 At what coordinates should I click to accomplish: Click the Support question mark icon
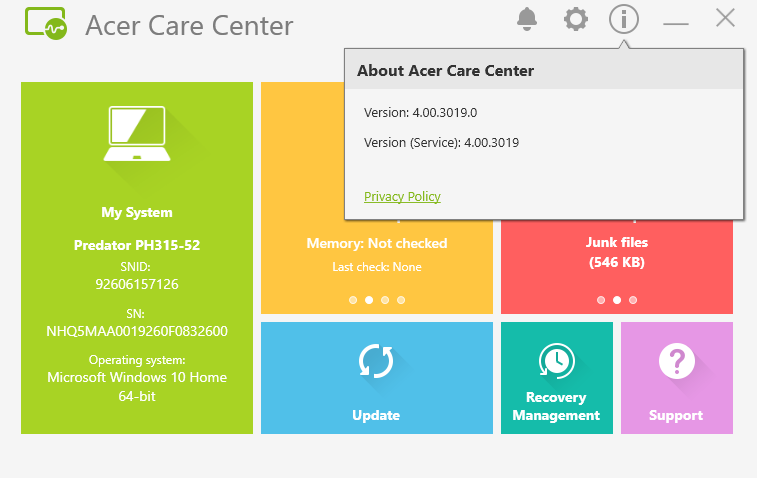coord(677,361)
